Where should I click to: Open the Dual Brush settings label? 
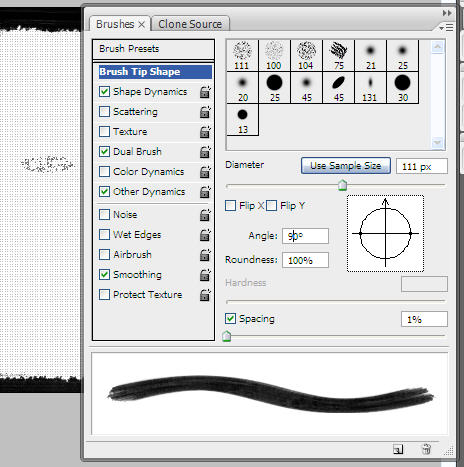137,152
